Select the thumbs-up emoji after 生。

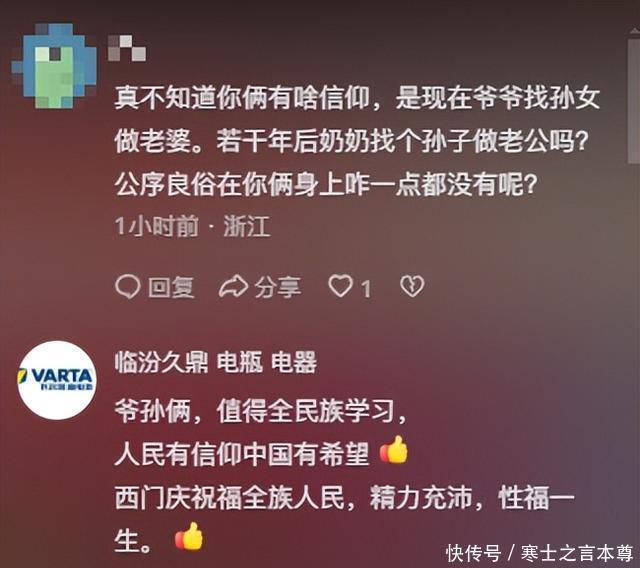point(189,537)
